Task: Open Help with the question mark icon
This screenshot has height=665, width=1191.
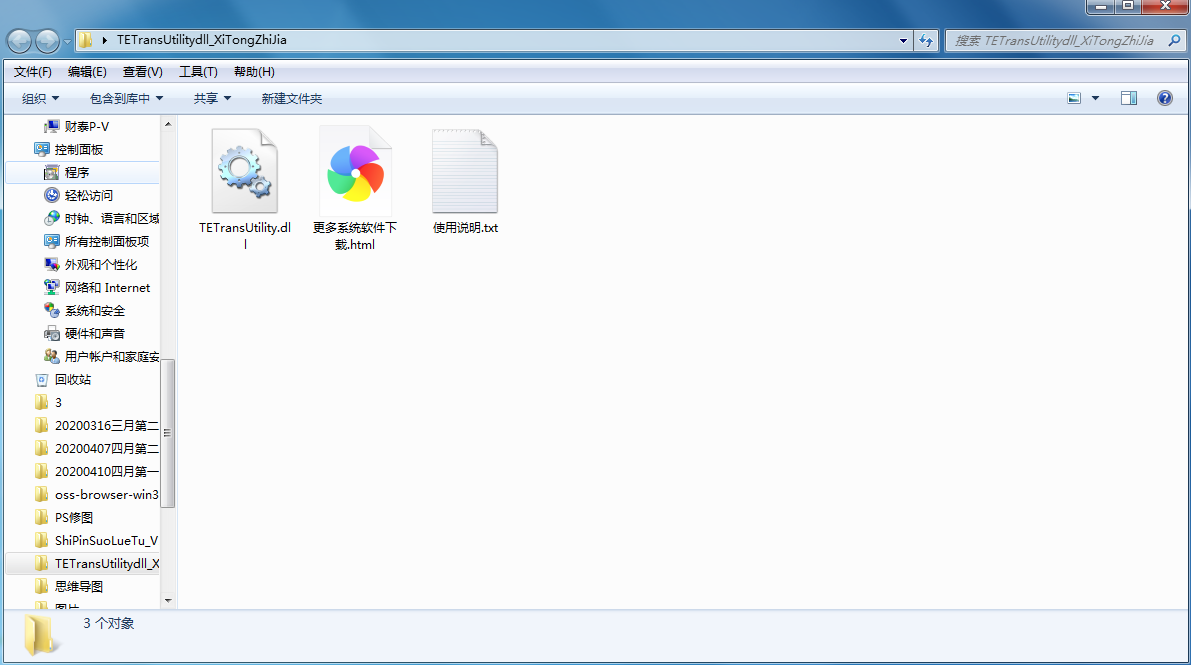Action: pos(1164,98)
